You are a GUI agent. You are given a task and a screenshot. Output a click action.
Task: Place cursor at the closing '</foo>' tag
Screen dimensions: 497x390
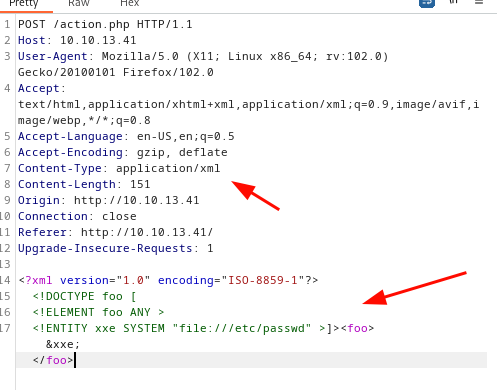coord(53,360)
